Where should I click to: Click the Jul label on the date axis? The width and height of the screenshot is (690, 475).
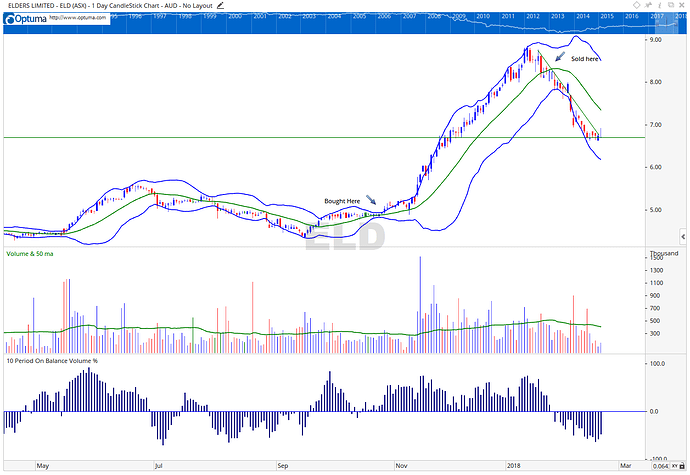pos(159,465)
